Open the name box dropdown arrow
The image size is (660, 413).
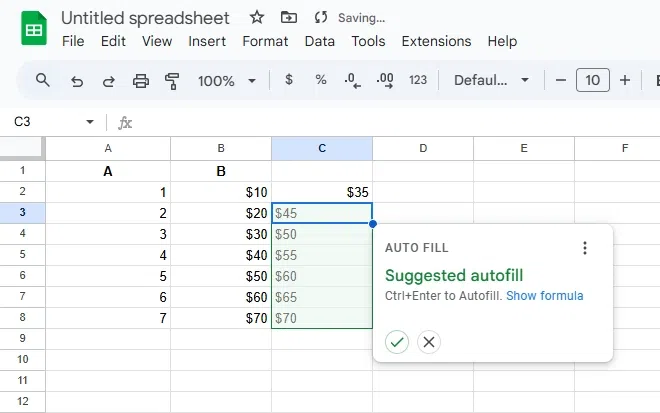coord(90,122)
